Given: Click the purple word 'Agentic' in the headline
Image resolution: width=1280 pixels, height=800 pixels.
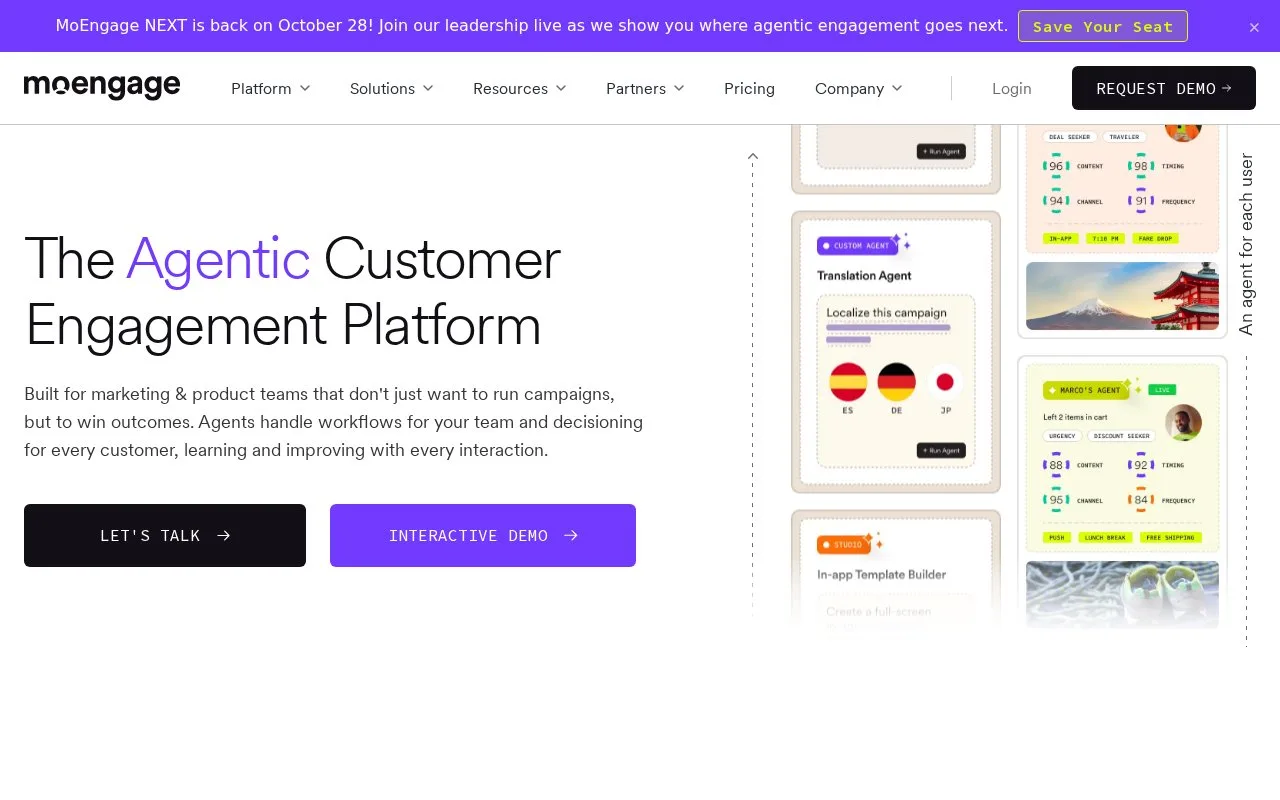Looking at the screenshot, I should tap(218, 258).
